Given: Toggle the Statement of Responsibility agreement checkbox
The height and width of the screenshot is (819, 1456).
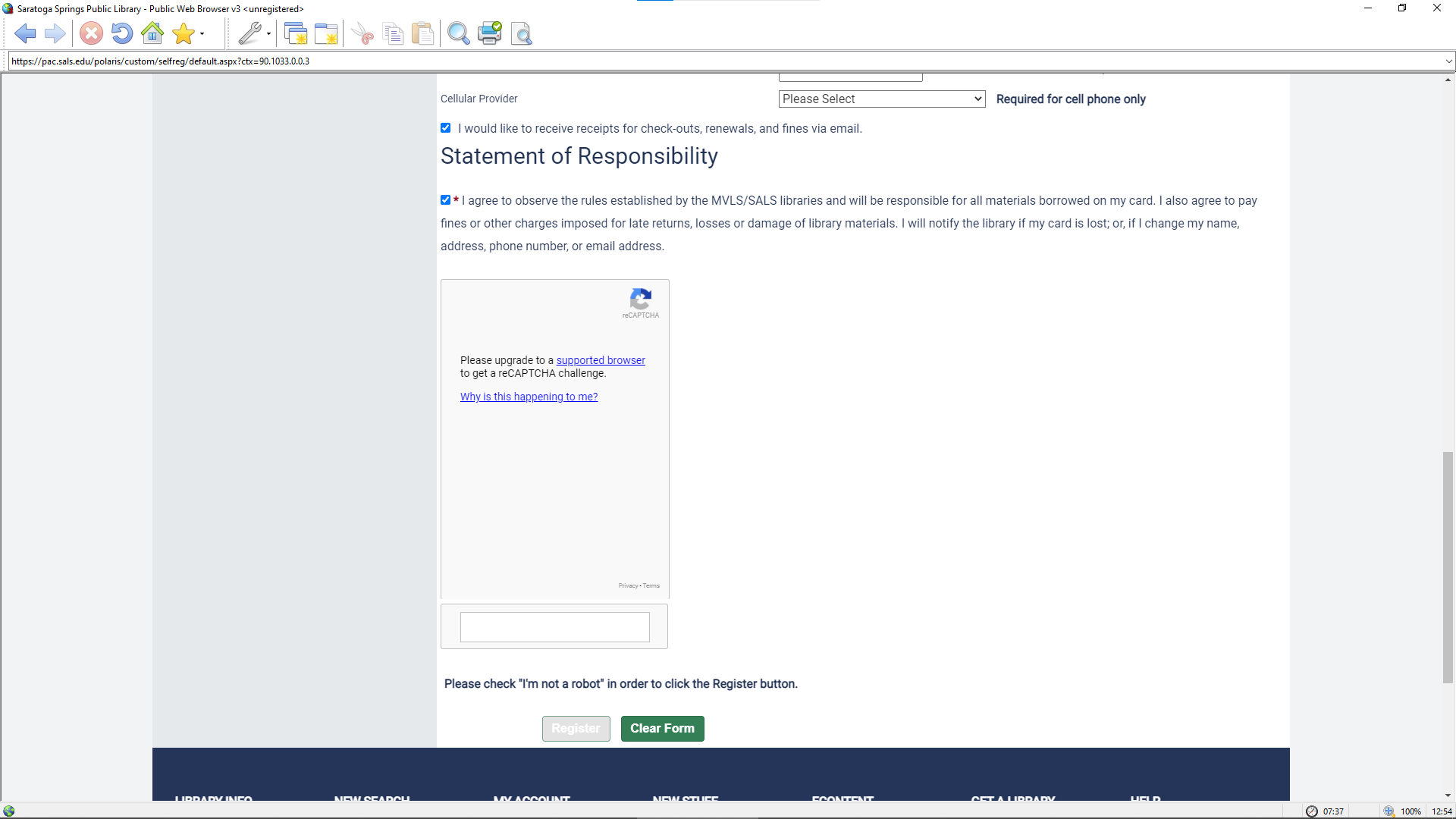Looking at the screenshot, I should pyautogui.click(x=446, y=200).
